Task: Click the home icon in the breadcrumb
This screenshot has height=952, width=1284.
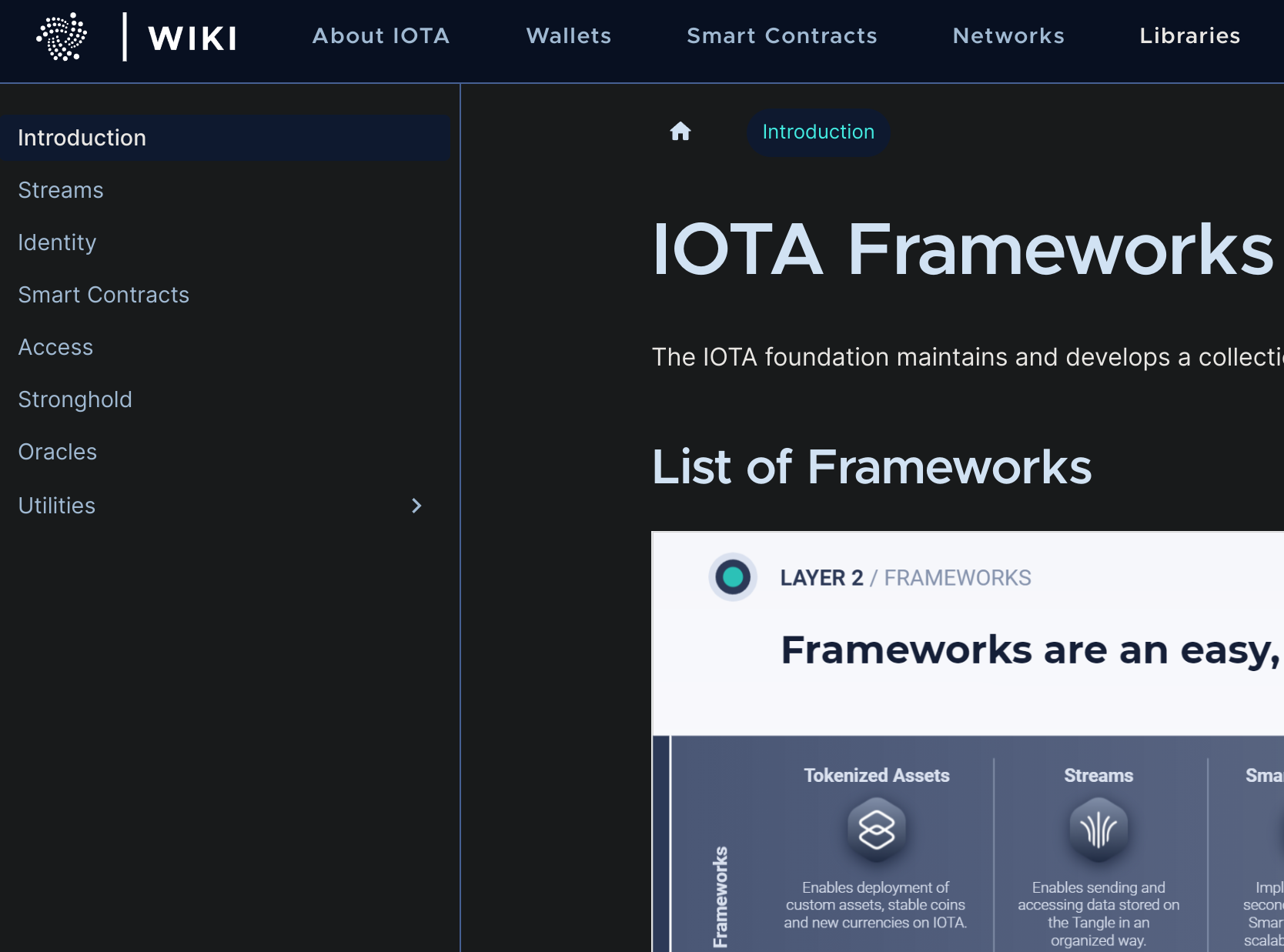Action: [x=680, y=132]
